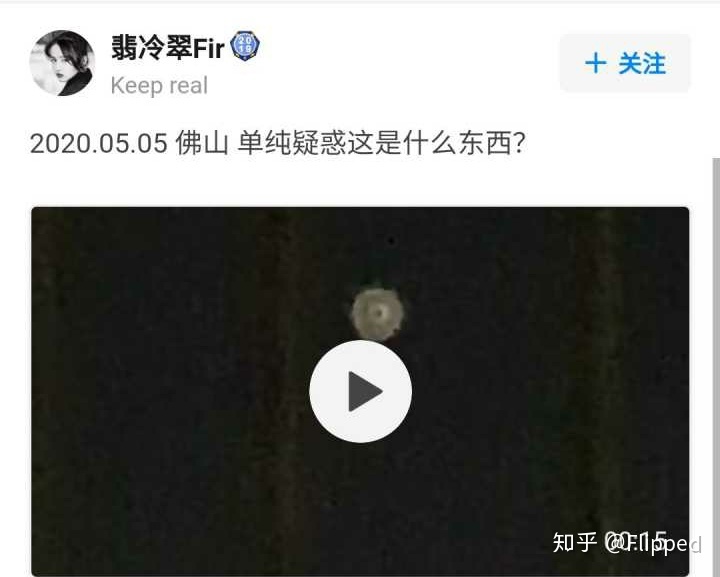Select the 佛山 location word in post

point(202,143)
